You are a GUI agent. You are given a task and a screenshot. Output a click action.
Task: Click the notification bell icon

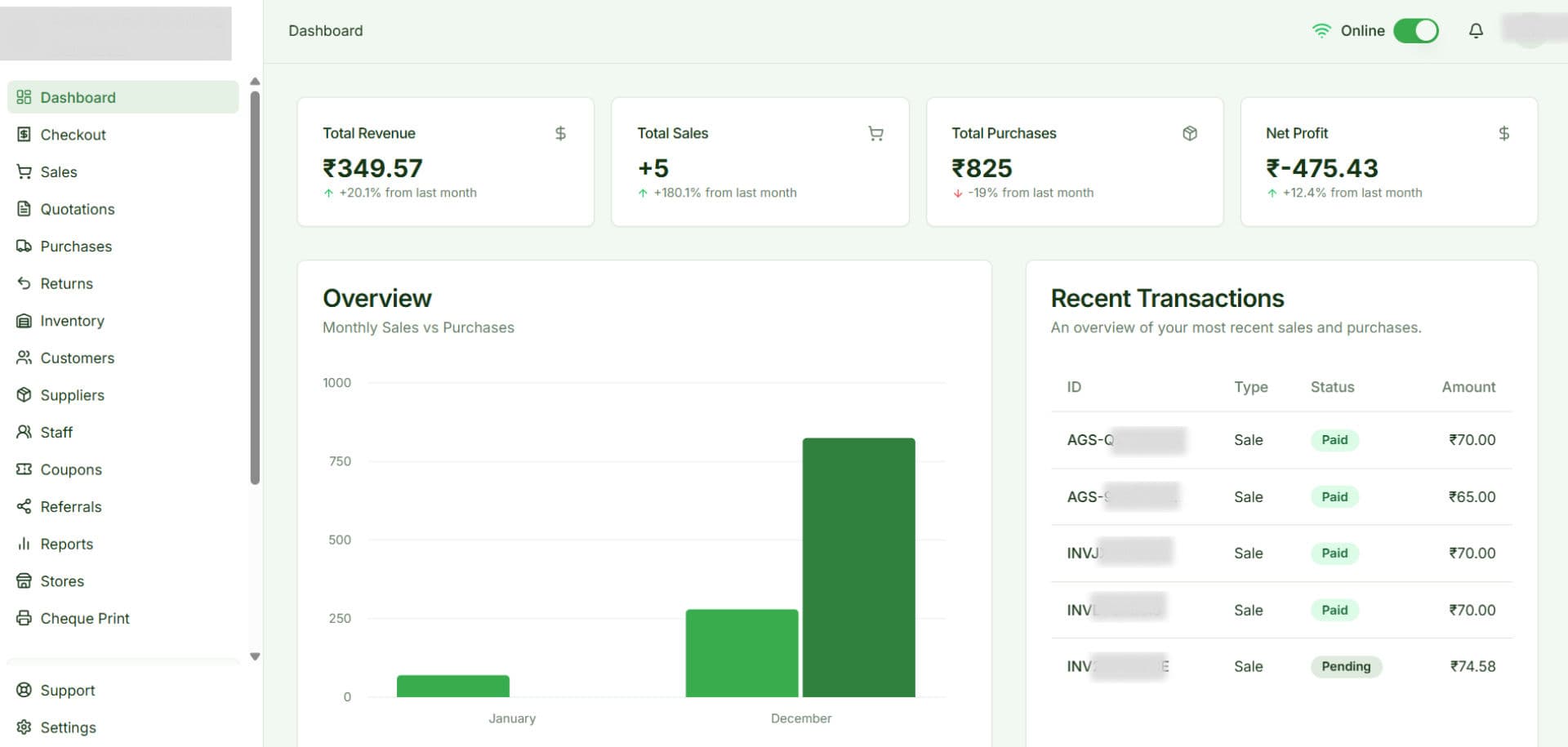click(x=1476, y=31)
